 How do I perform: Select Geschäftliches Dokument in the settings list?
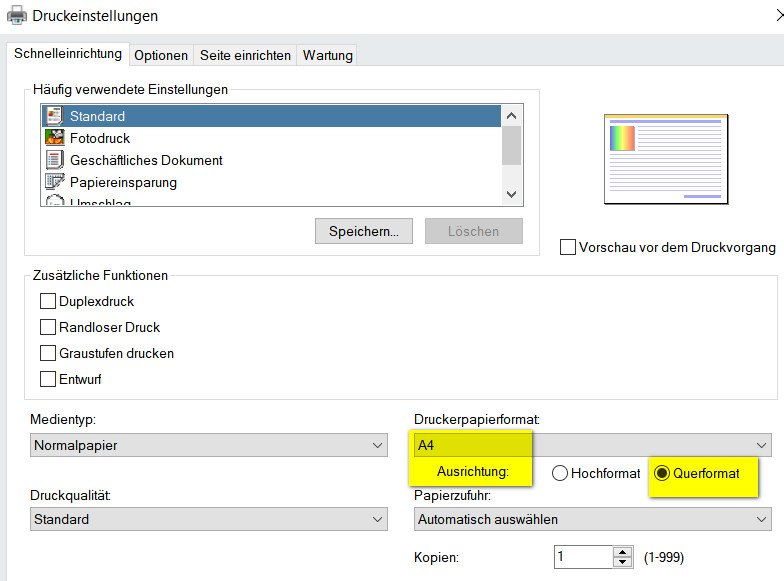pos(271,160)
